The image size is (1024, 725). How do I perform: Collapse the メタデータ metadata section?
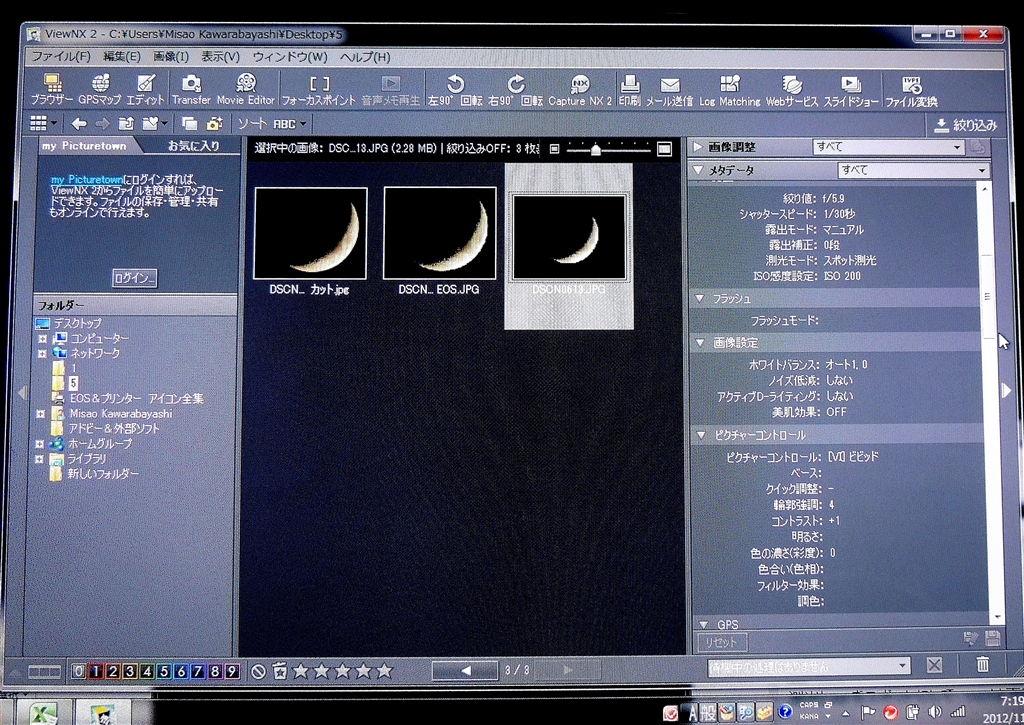click(x=698, y=170)
